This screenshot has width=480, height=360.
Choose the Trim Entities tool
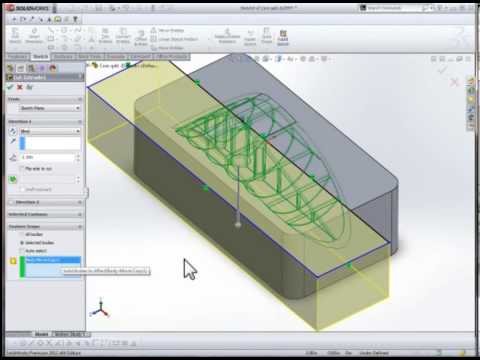click(105, 36)
